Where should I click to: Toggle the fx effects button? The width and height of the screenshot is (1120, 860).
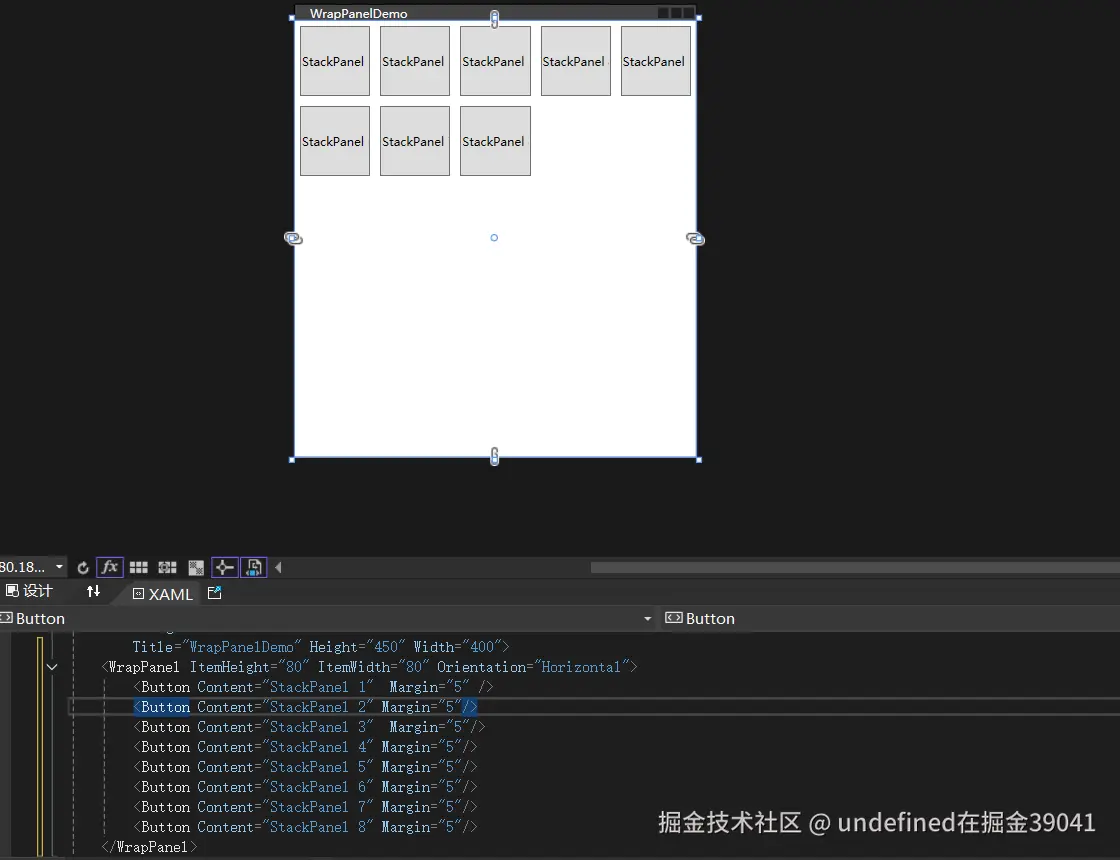109,567
